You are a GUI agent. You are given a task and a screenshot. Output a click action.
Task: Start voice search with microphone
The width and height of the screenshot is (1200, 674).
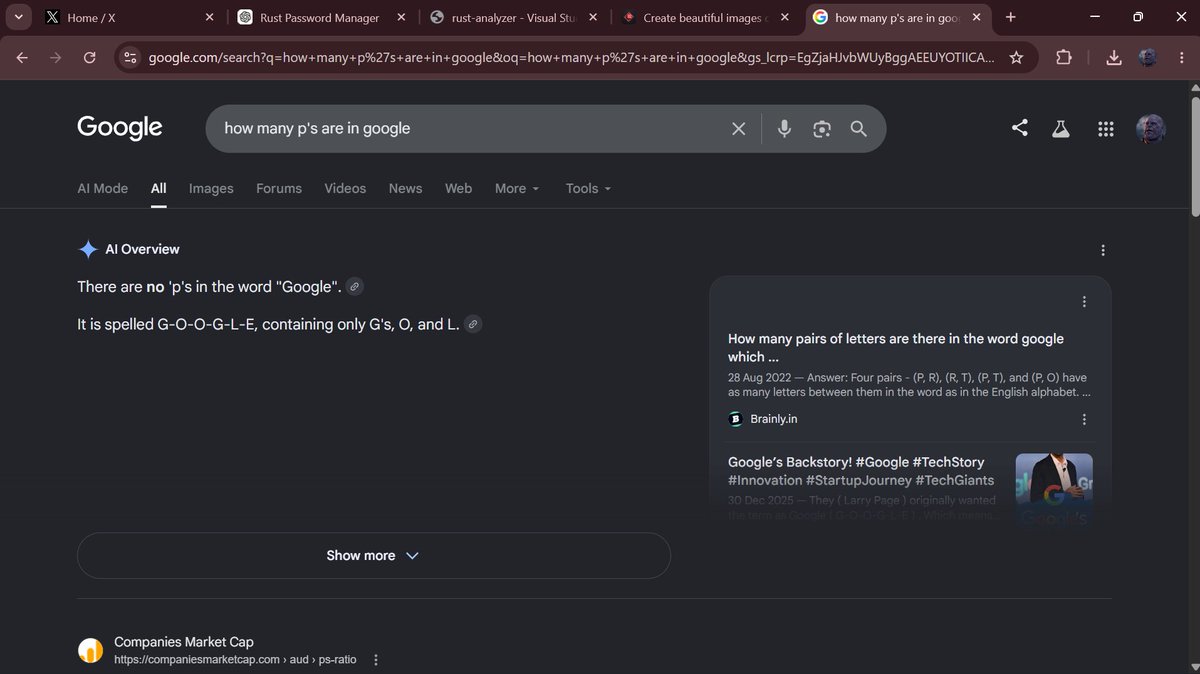tap(784, 128)
